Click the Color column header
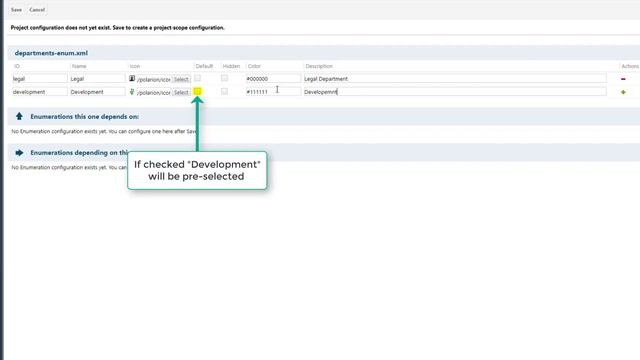 click(x=254, y=66)
